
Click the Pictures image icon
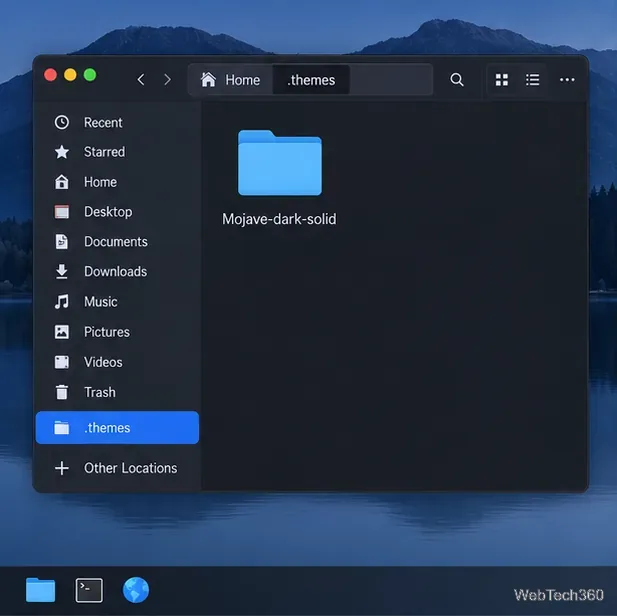tap(62, 332)
